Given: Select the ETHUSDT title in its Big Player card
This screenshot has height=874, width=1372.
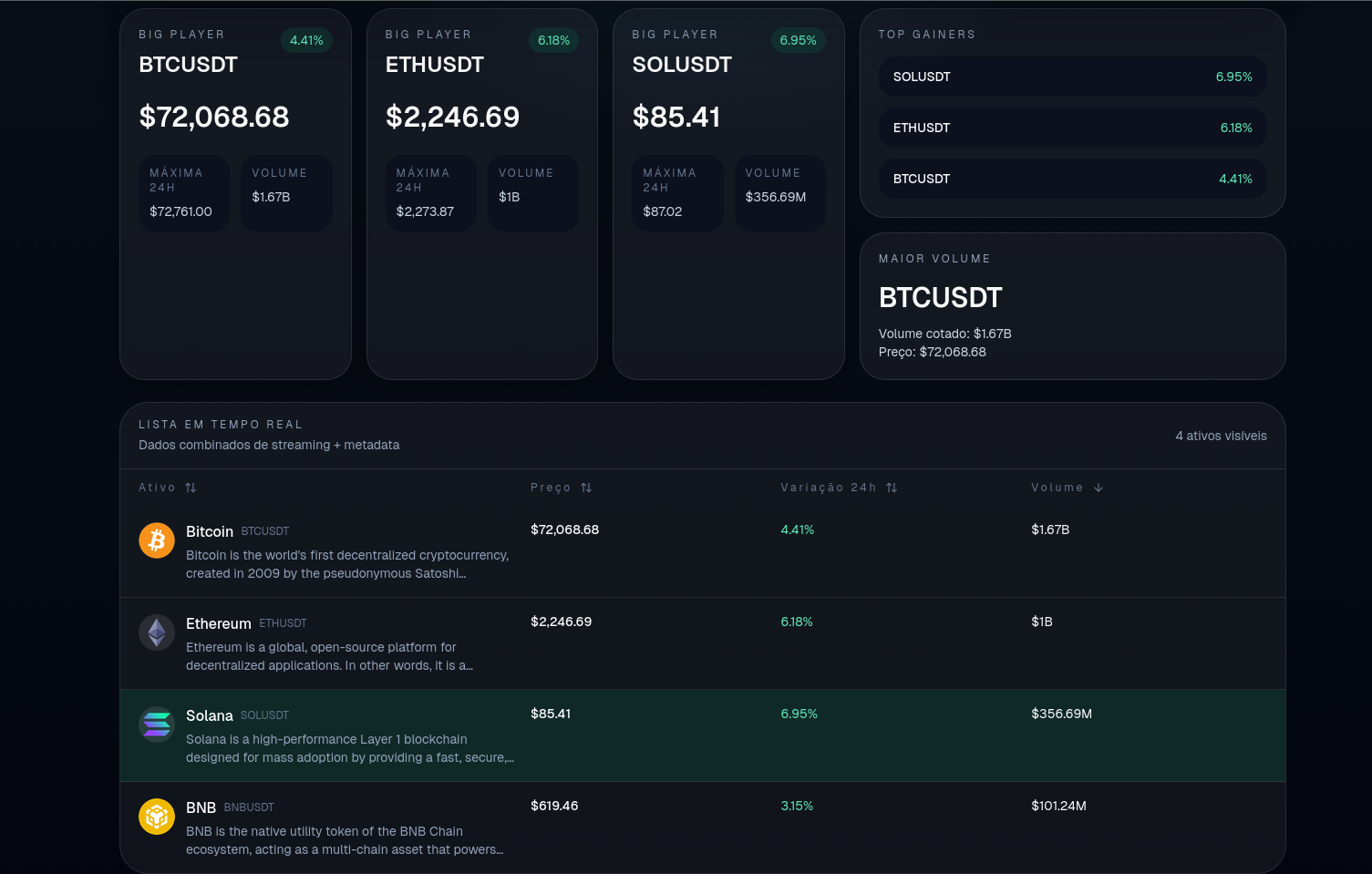Looking at the screenshot, I should 435,65.
